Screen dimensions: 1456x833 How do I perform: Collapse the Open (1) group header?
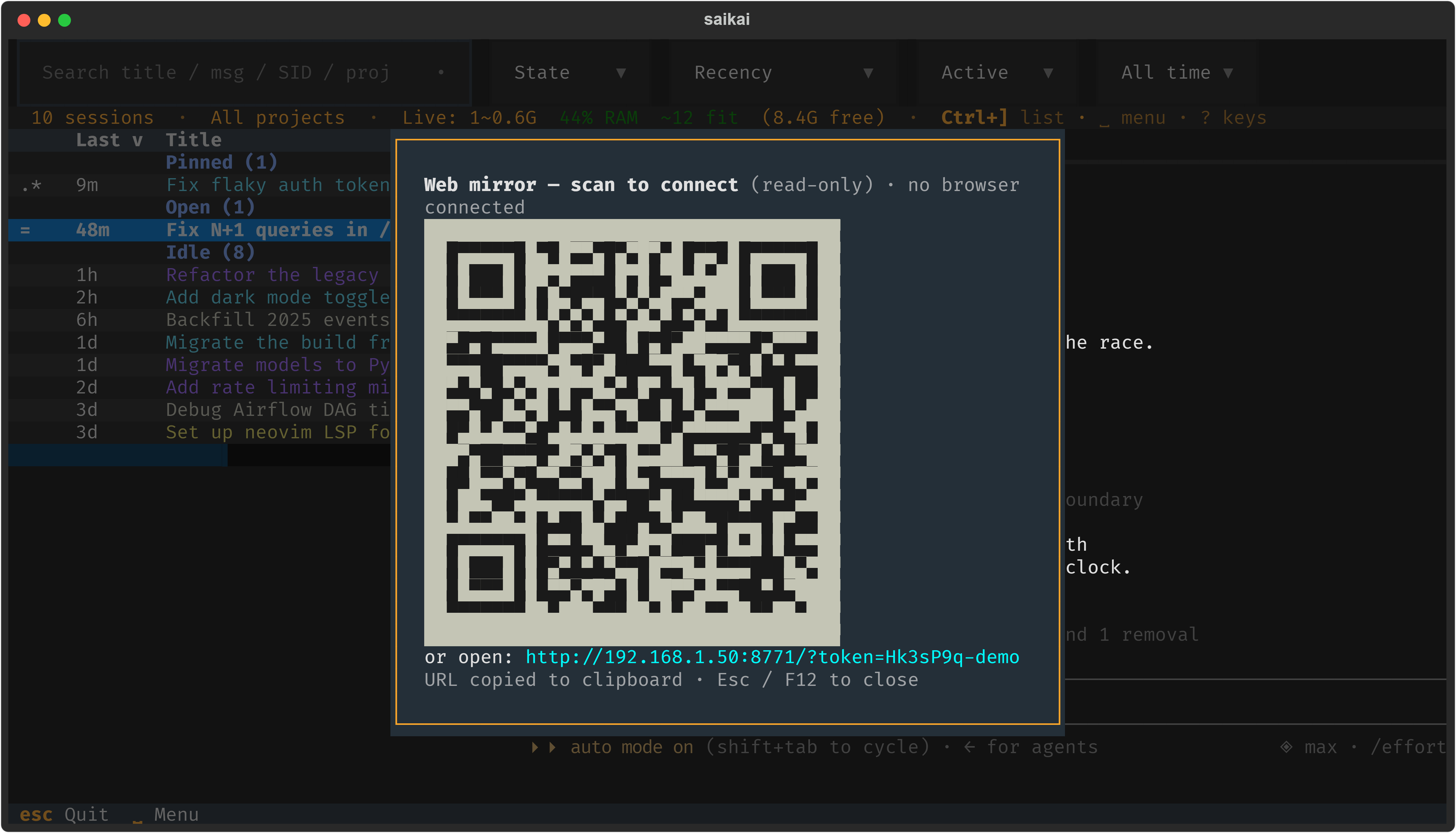pyautogui.click(x=211, y=207)
